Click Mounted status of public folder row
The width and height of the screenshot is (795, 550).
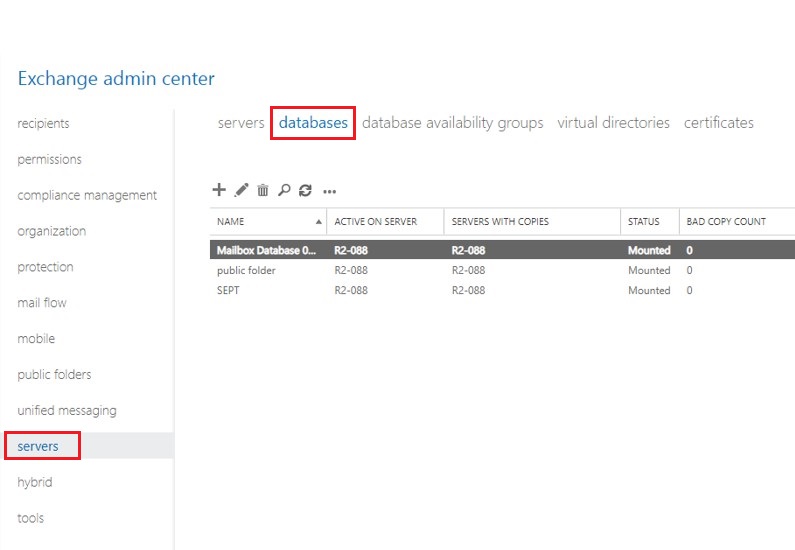pyautogui.click(x=649, y=270)
